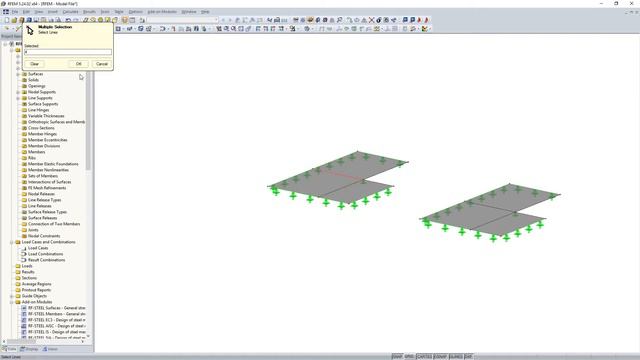Open the Edit menu
Viewport: 640px width, 360px height.
click(x=26, y=12)
